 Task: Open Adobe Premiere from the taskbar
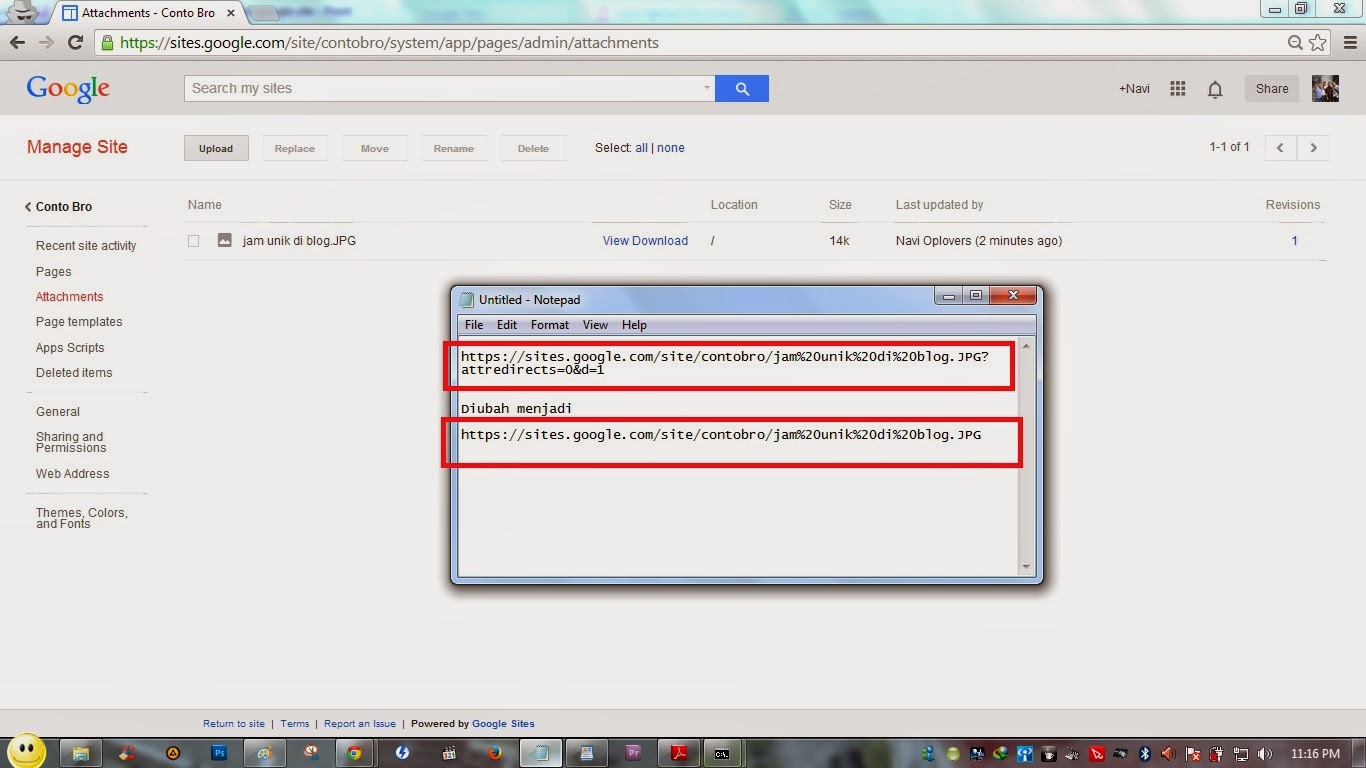(x=633, y=753)
